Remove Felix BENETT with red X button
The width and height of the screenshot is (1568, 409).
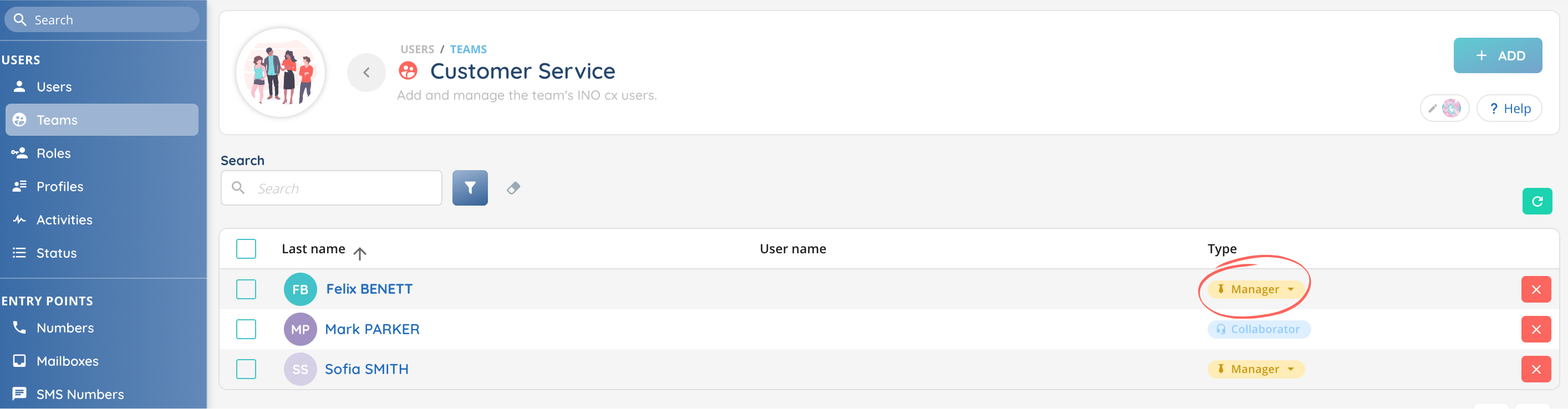tap(1535, 290)
